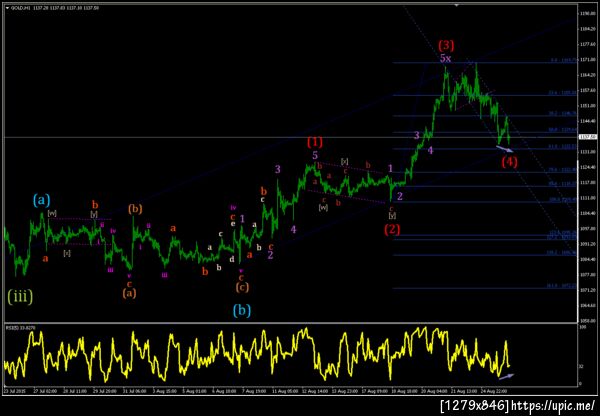Click the 31 Jul 06:00 time label

tap(134, 391)
